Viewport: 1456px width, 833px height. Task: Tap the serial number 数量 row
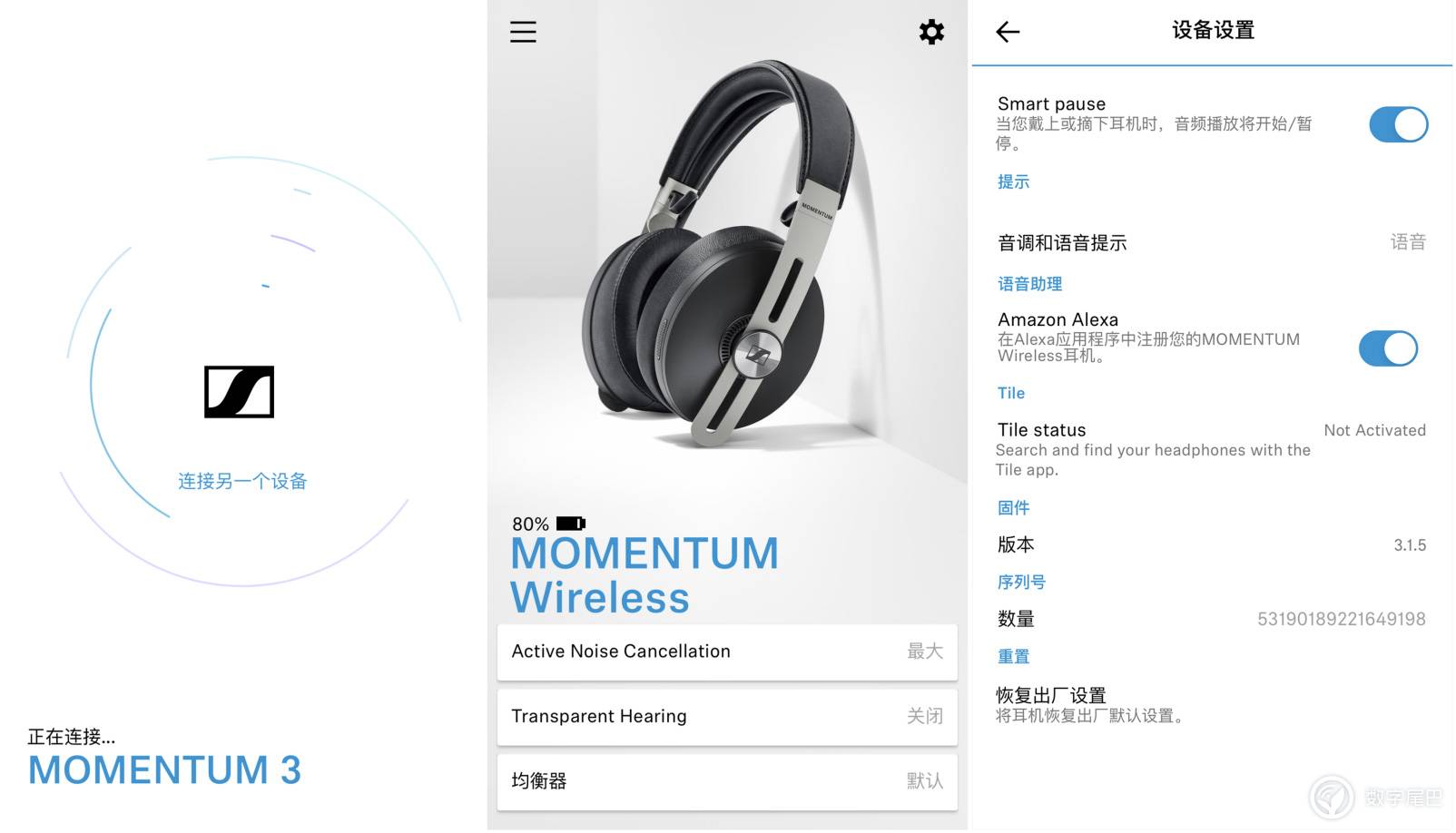pos(1212,619)
